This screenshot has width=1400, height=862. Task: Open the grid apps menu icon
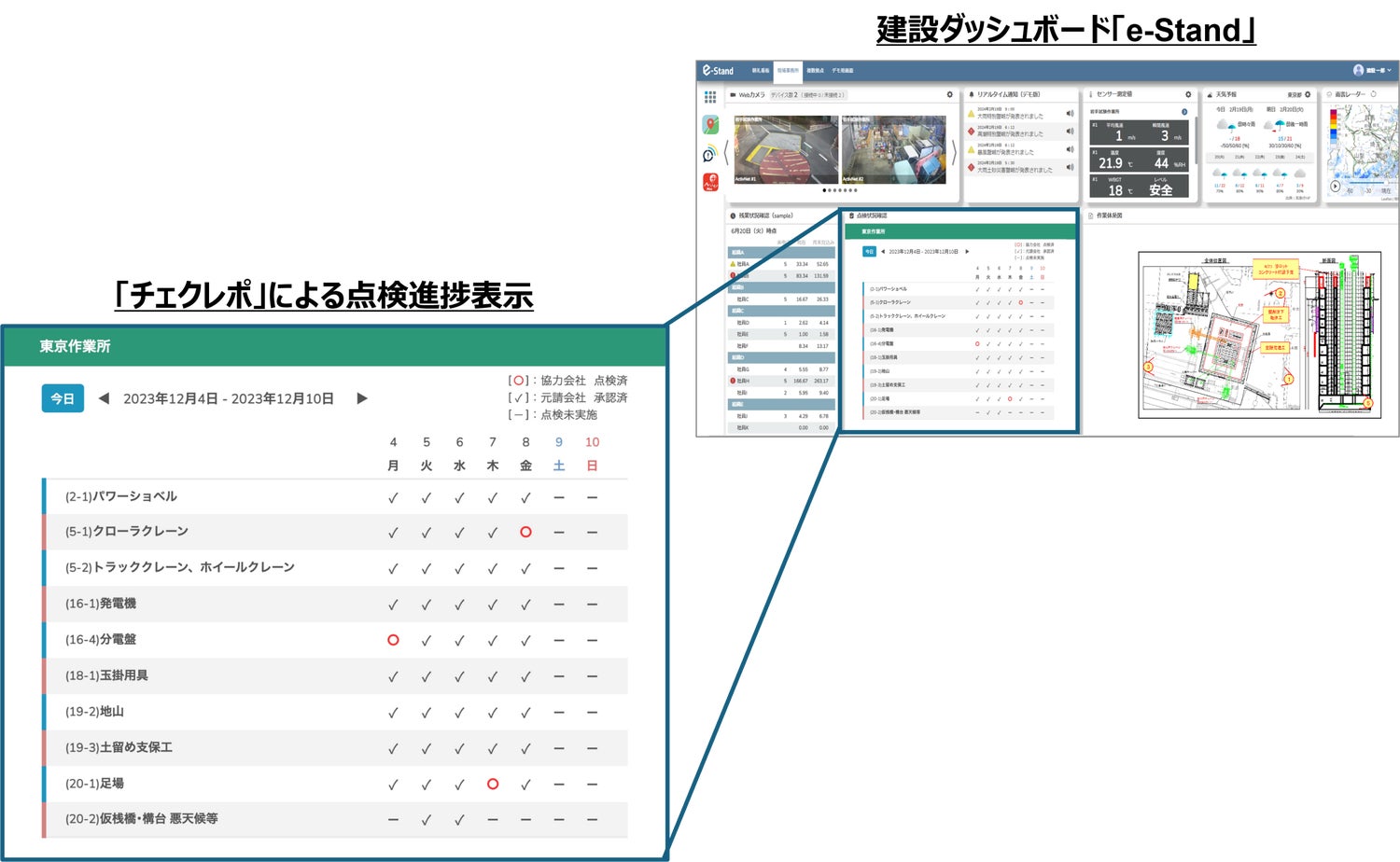point(710,96)
